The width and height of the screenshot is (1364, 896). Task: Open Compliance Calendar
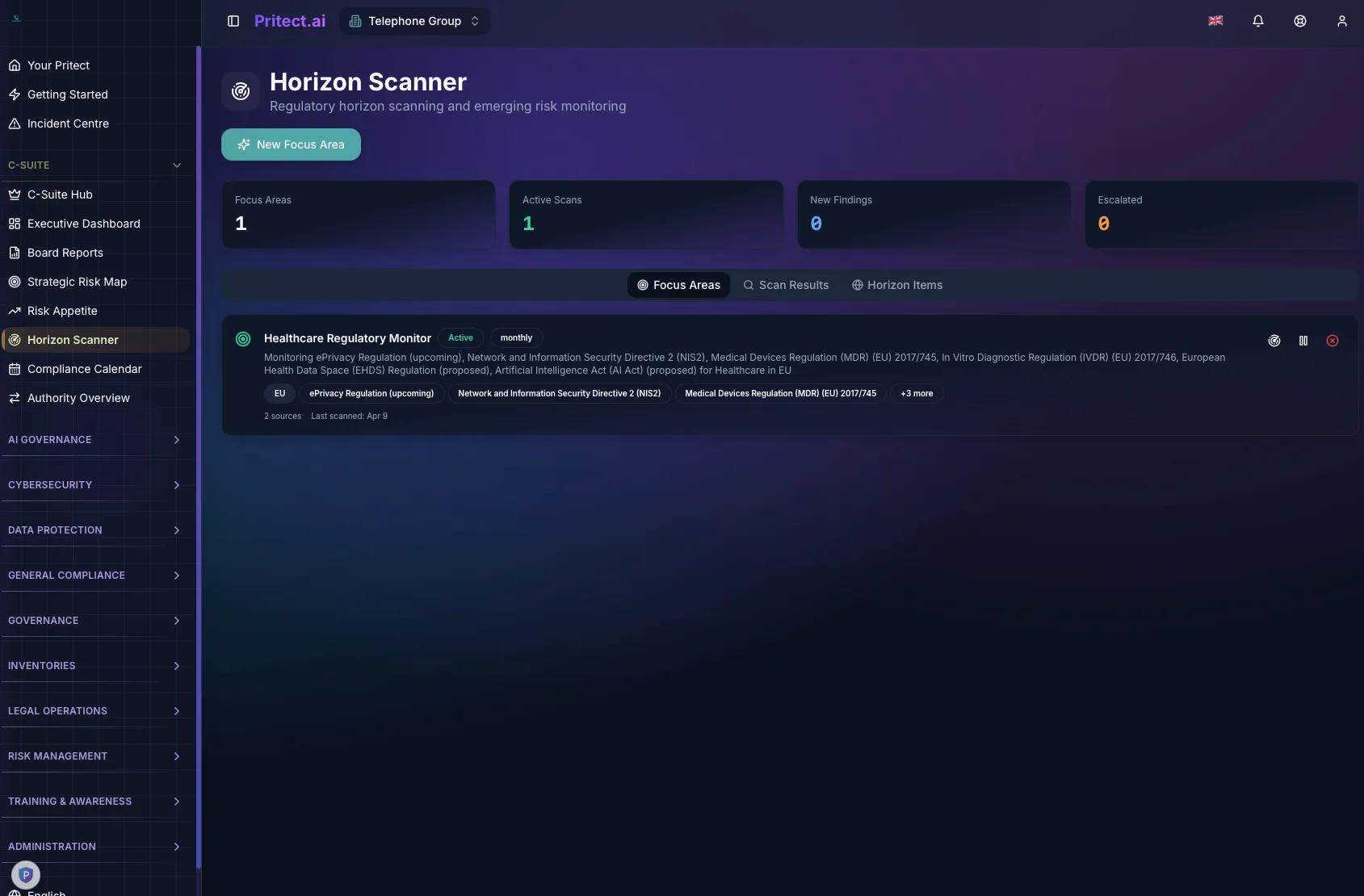(x=95, y=369)
